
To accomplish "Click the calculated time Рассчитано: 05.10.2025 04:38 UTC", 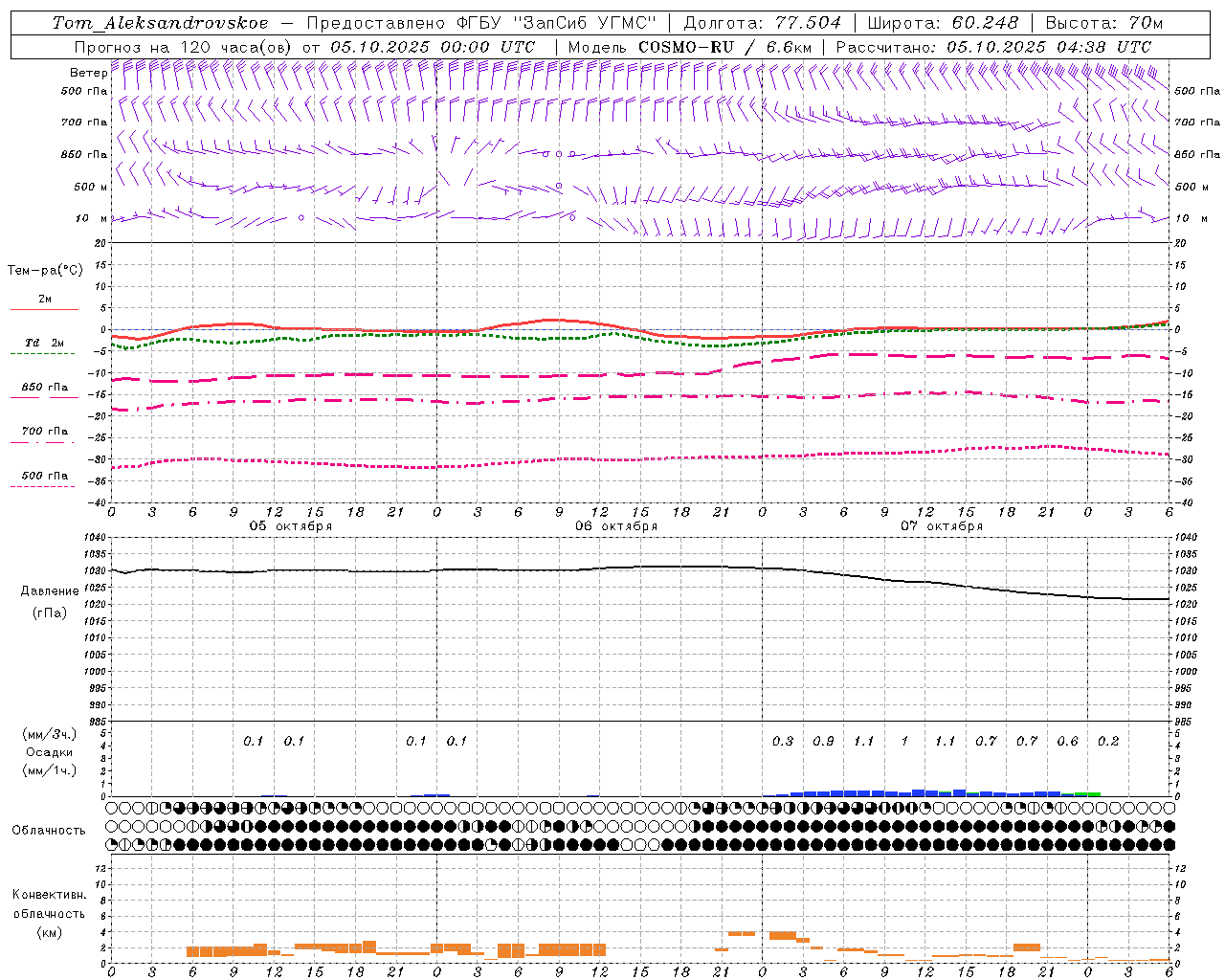I will (993, 47).
